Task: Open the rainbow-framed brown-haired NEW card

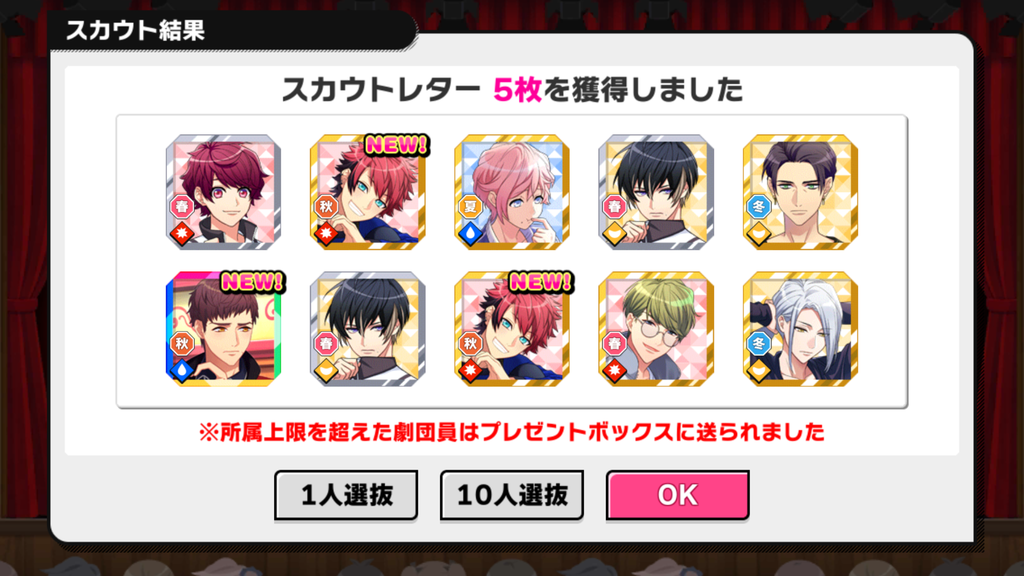Action: click(x=223, y=328)
